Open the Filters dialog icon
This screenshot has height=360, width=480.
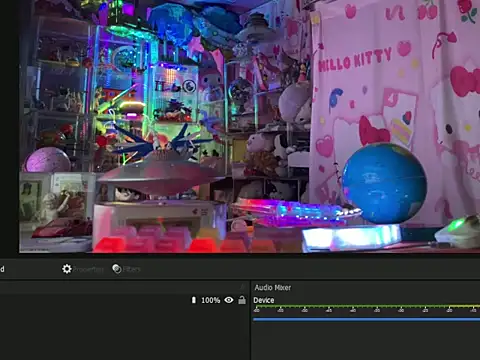[x=117, y=269]
